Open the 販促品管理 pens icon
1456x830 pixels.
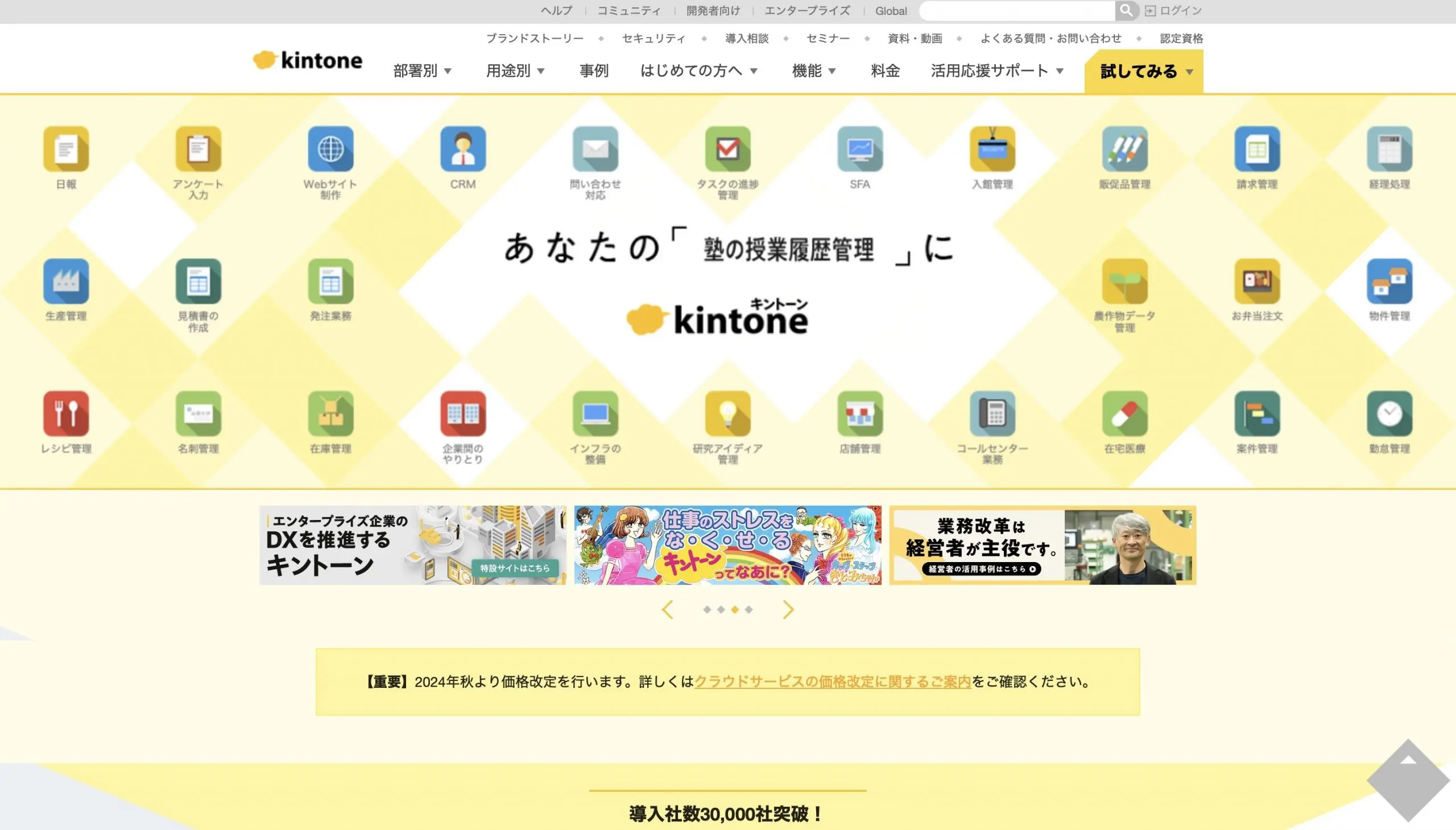(1124, 149)
